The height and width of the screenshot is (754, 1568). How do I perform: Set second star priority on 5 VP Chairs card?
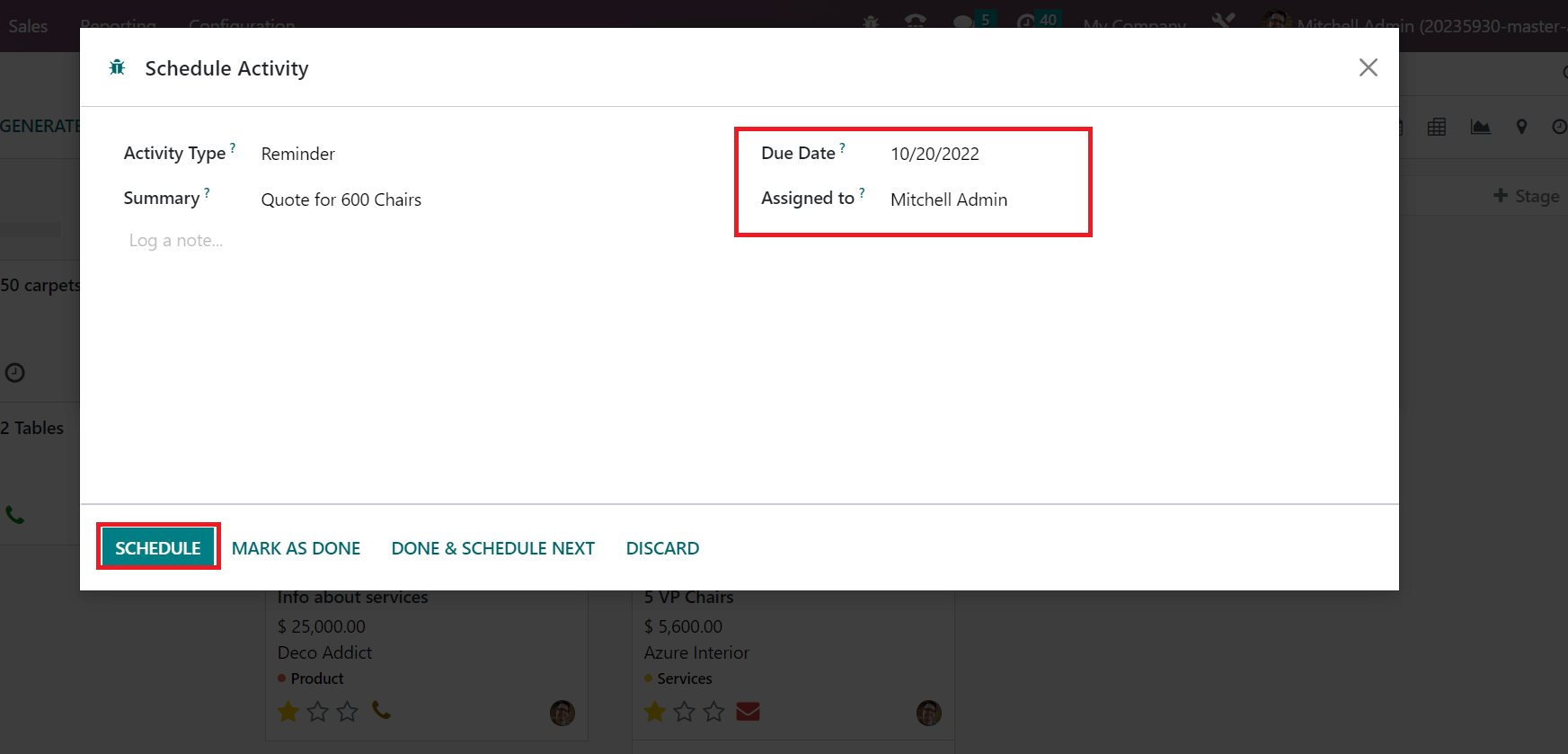pyautogui.click(x=685, y=712)
